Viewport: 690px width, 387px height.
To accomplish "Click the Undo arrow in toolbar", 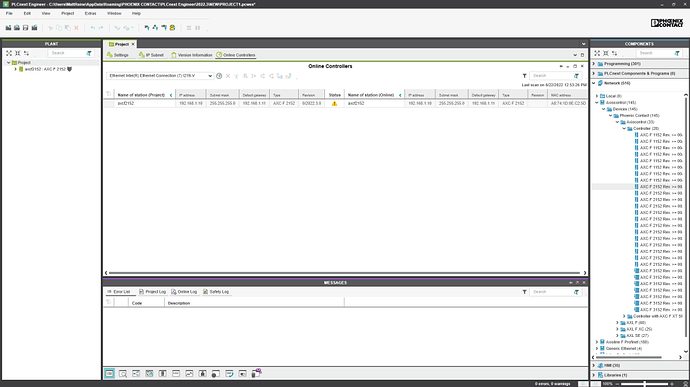I will pos(92,28).
